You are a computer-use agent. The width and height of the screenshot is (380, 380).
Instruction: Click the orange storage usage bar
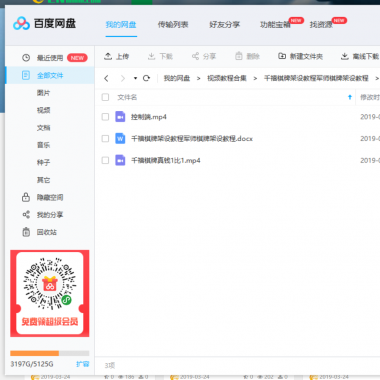click(34, 353)
